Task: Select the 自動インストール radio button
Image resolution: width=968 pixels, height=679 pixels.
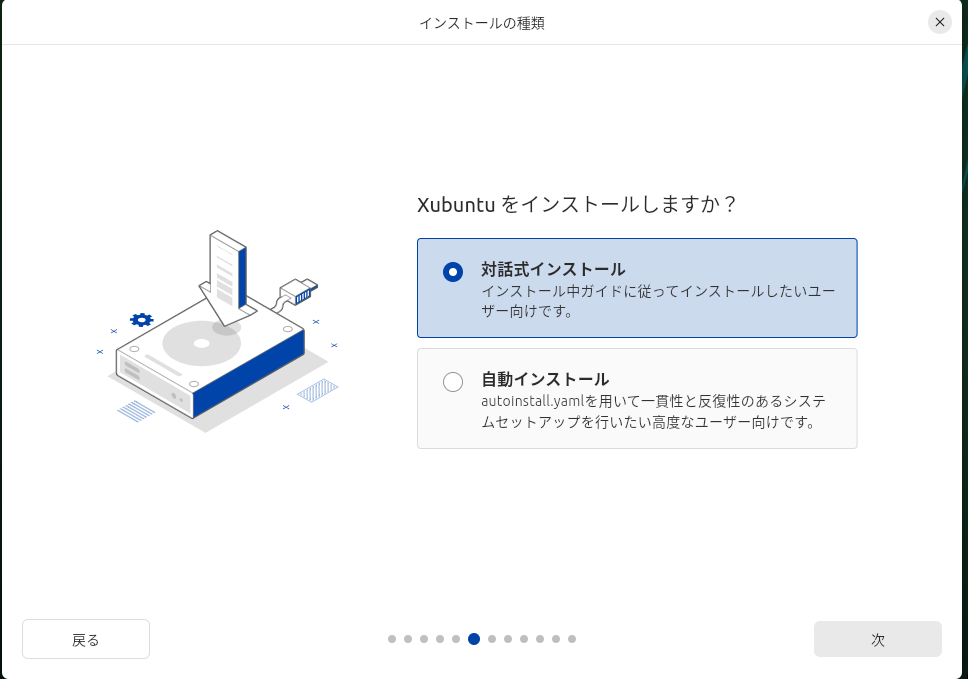Action: [x=453, y=381]
